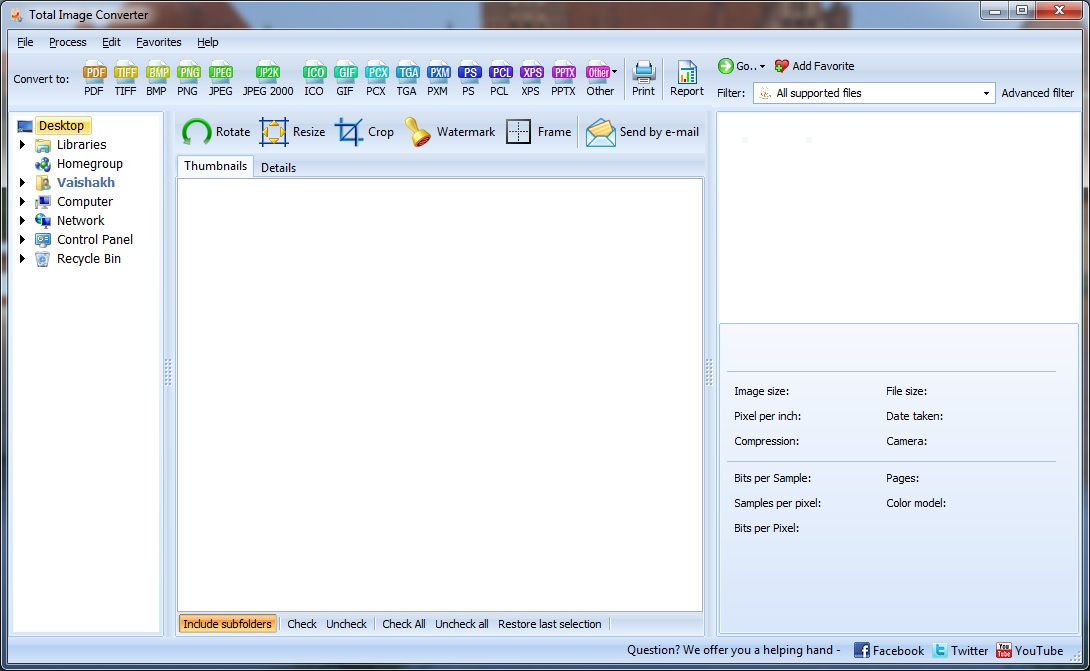Open the Watermark tool
This screenshot has width=1090, height=671.
[x=450, y=131]
